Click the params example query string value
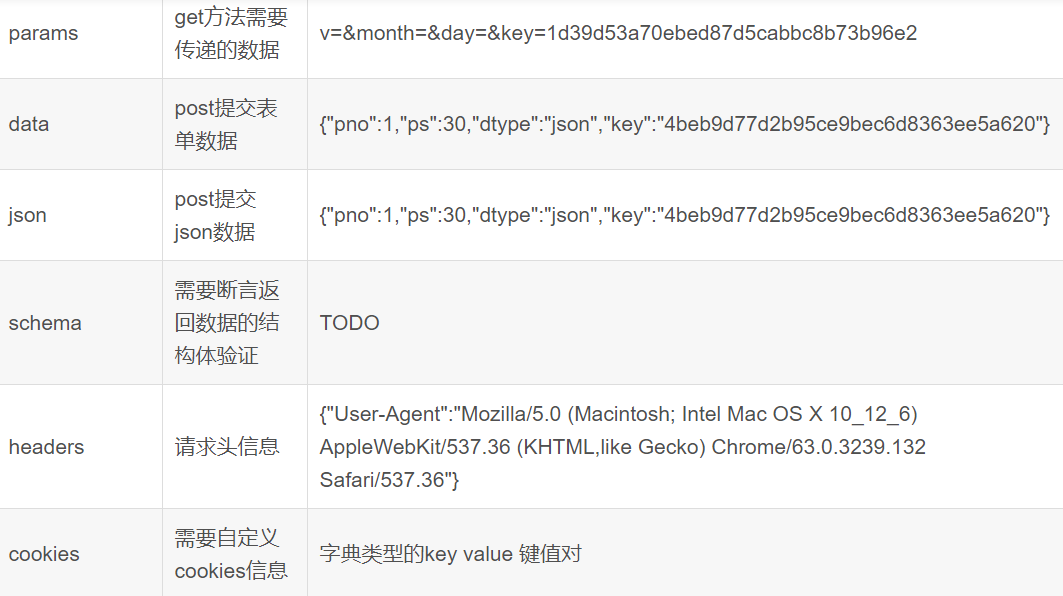This screenshot has width=1063, height=596. 618,33
